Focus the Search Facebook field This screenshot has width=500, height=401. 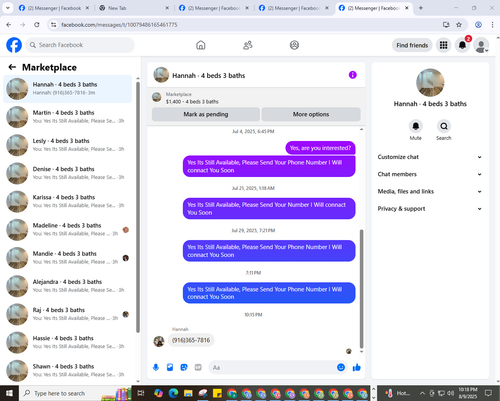point(80,45)
